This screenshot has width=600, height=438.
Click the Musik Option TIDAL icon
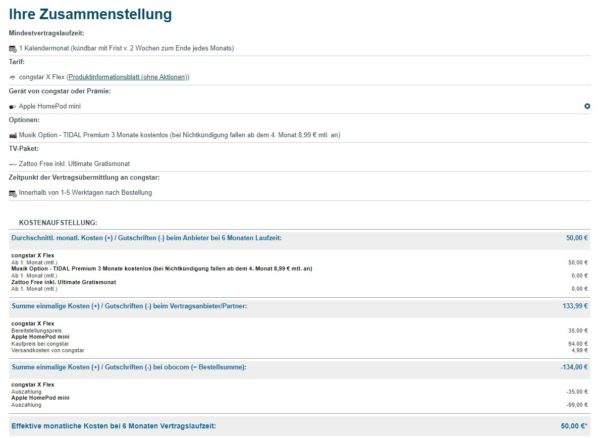pyautogui.click(x=12, y=134)
